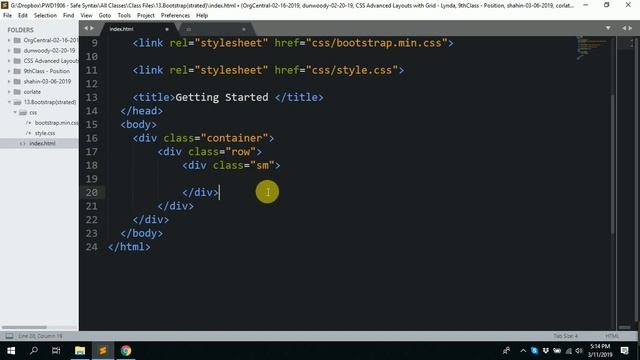Click the editor vertical scrollbar
The image size is (640, 360).
click(613, 163)
